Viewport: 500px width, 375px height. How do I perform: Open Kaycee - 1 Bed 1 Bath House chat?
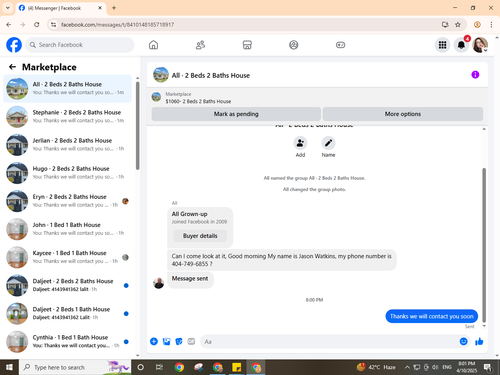pyautogui.click(x=67, y=257)
